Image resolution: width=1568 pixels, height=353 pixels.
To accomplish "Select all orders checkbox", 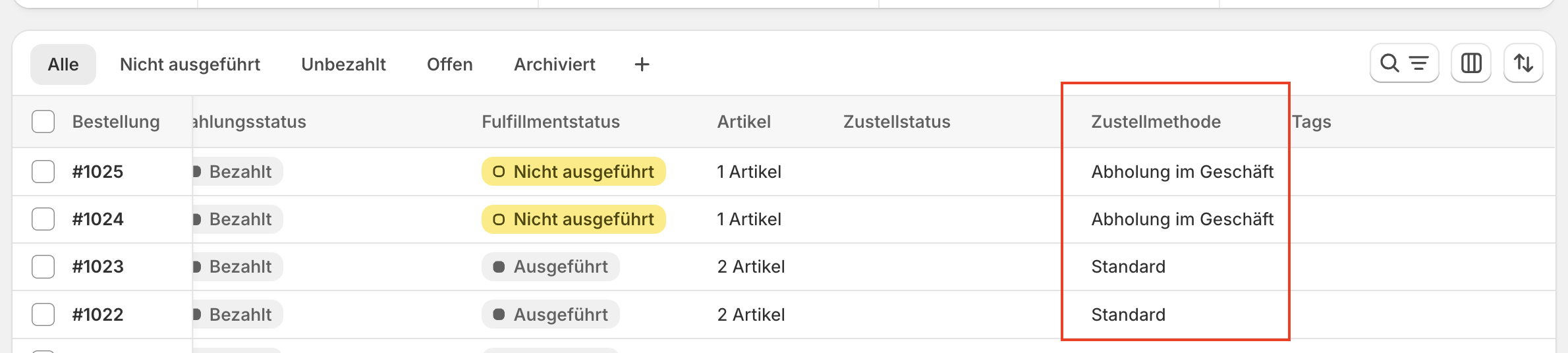I will pyautogui.click(x=43, y=122).
